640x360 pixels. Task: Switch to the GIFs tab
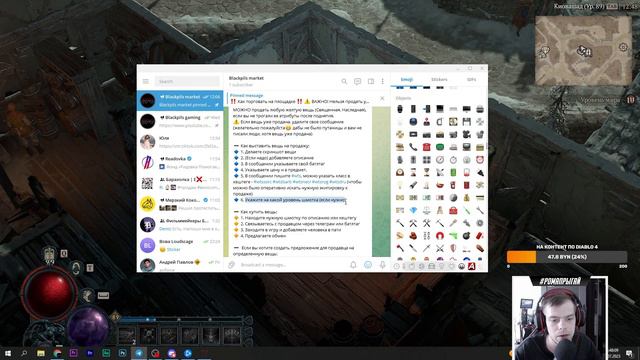(x=471, y=79)
